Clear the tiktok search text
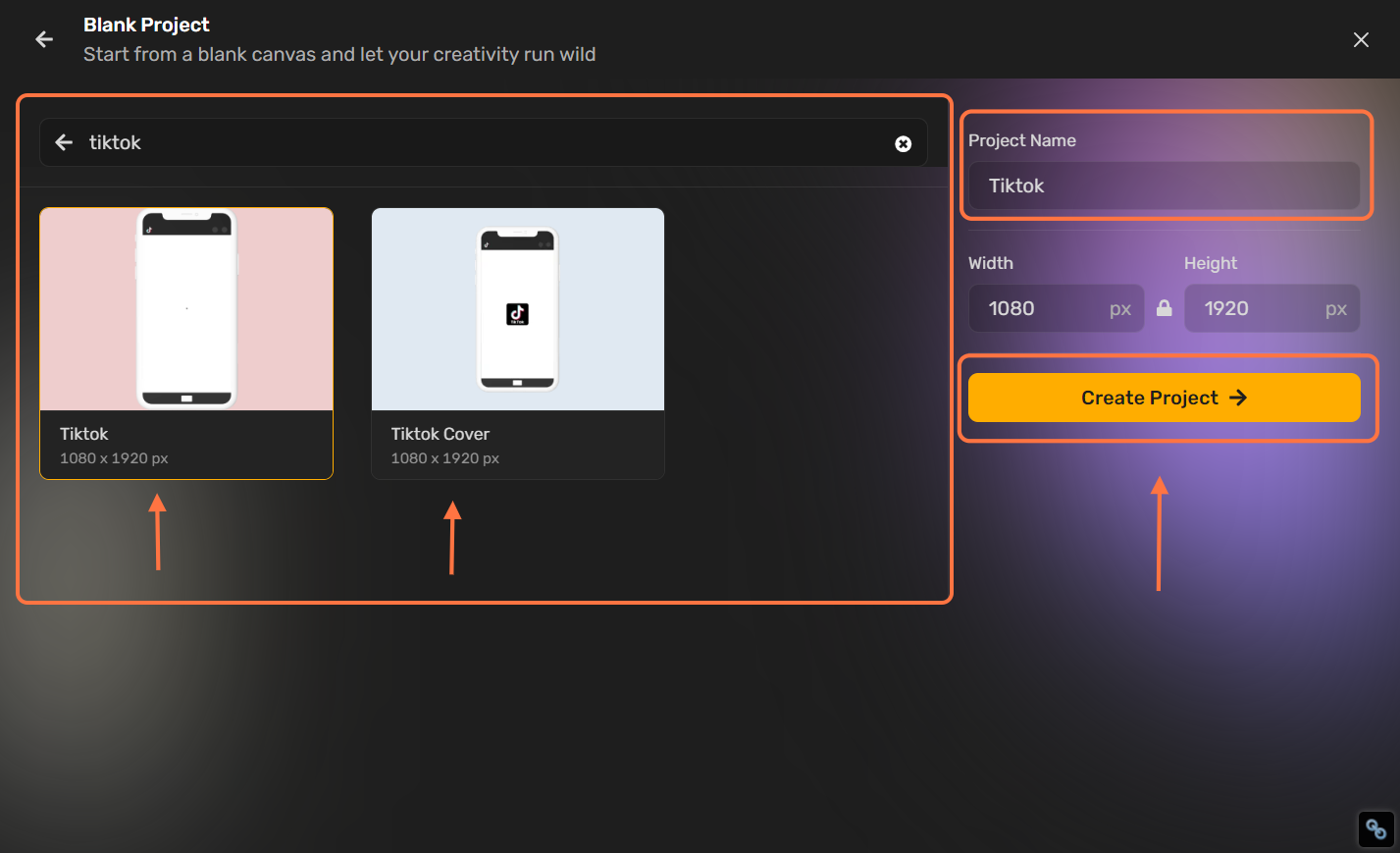1400x853 pixels. [904, 143]
